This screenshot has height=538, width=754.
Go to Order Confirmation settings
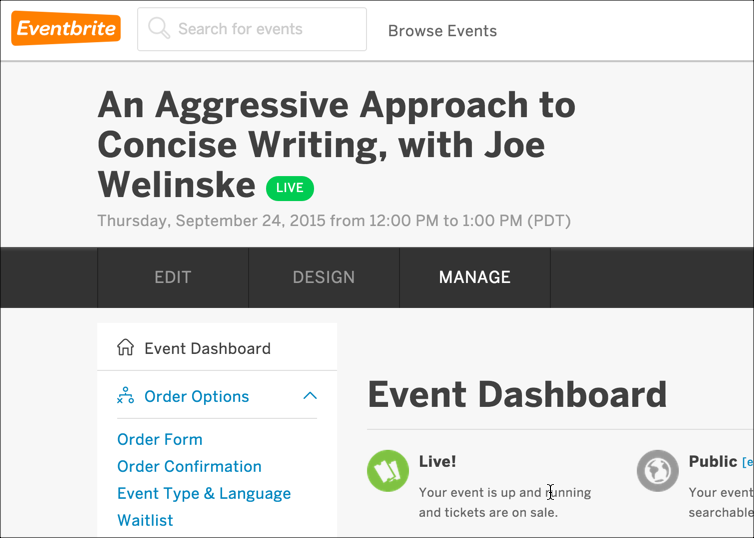pos(189,466)
